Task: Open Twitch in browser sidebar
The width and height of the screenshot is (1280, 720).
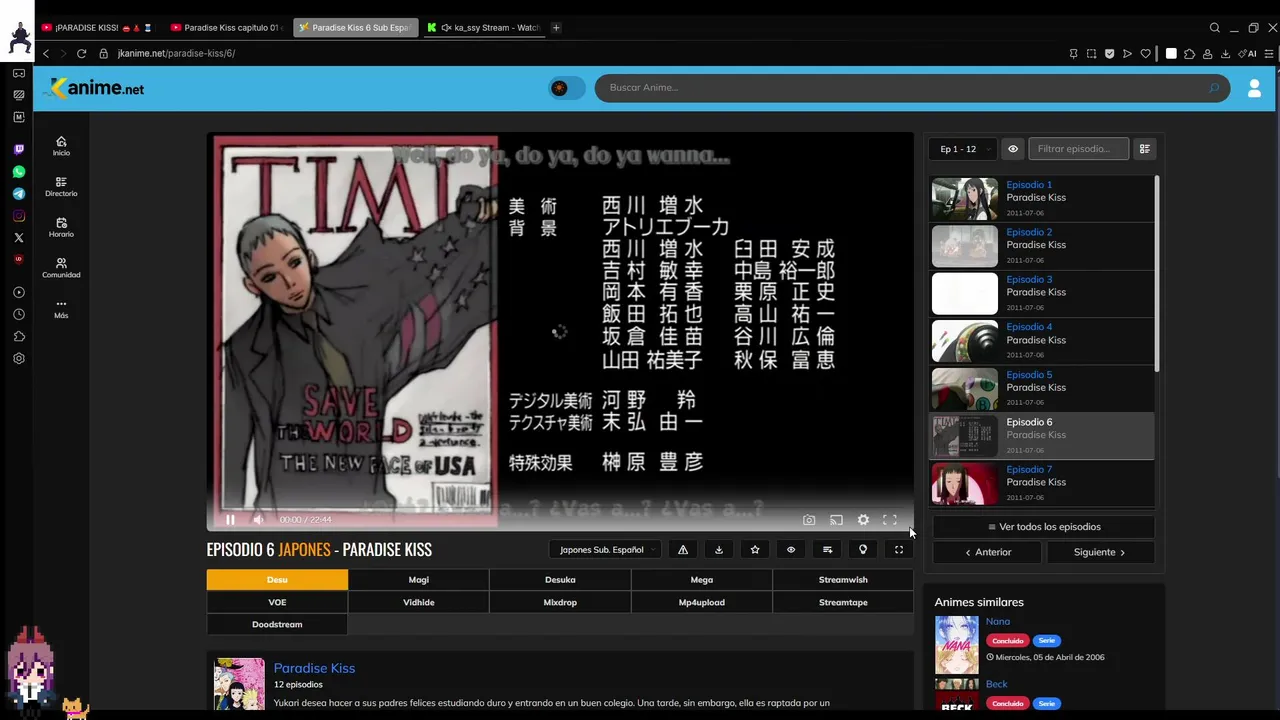Action: coord(18,150)
